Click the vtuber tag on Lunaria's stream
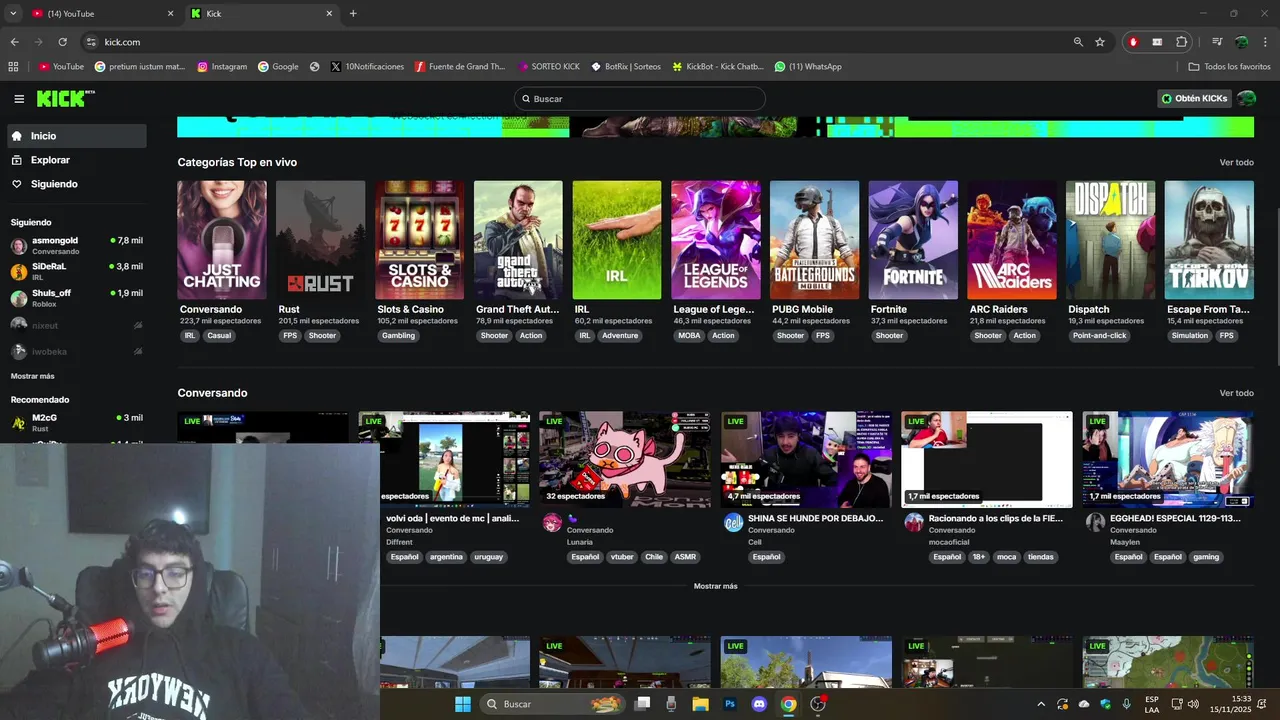Image resolution: width=1280 pixels, height=720 pixels. (x=621, y=557)
